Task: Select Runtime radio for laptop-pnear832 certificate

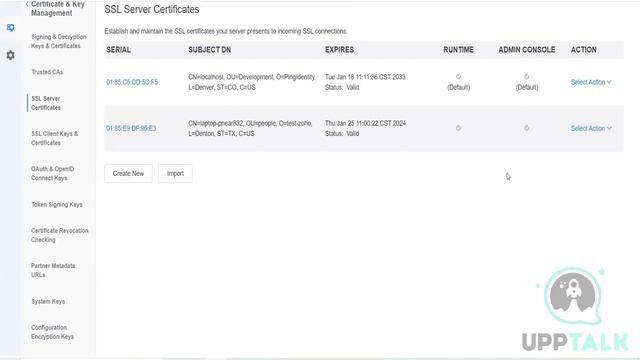Action: click(x=458, y=128)
